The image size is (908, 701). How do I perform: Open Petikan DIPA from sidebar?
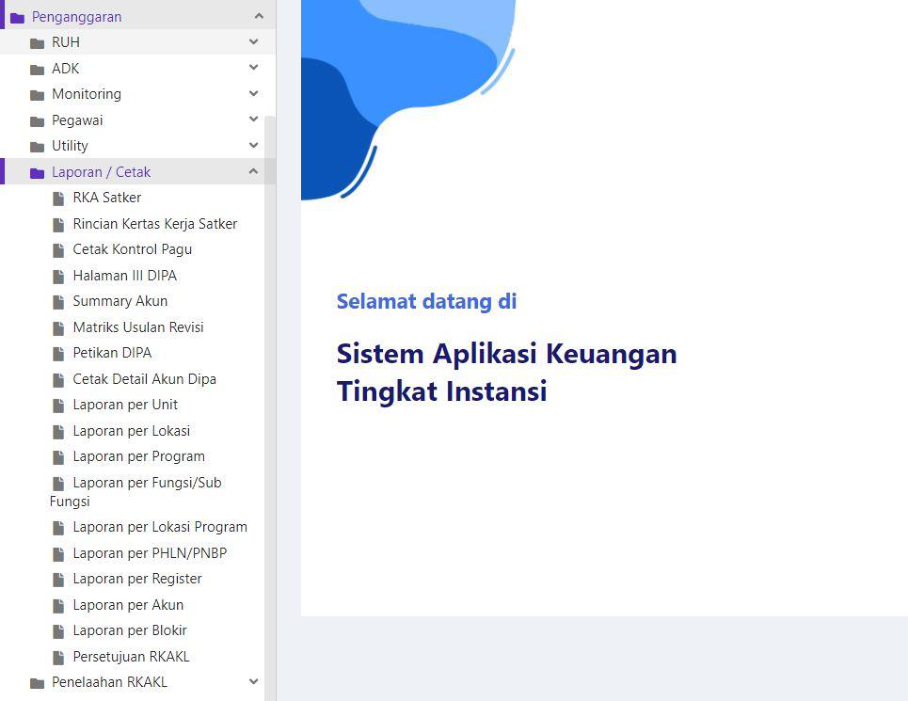[x=112, y=353]
